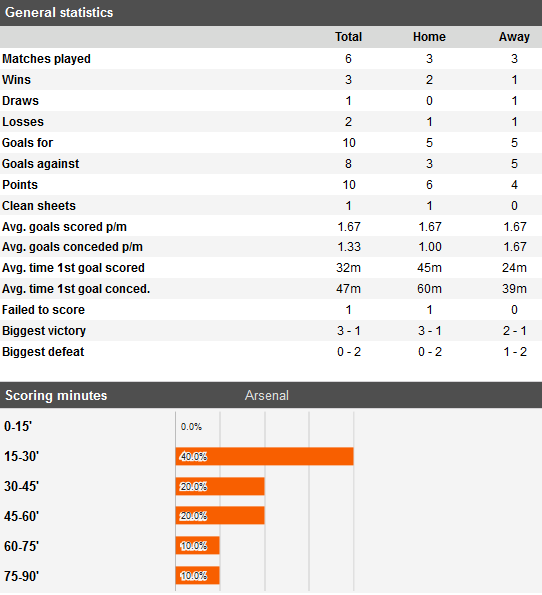Select the Home column header

429,37
